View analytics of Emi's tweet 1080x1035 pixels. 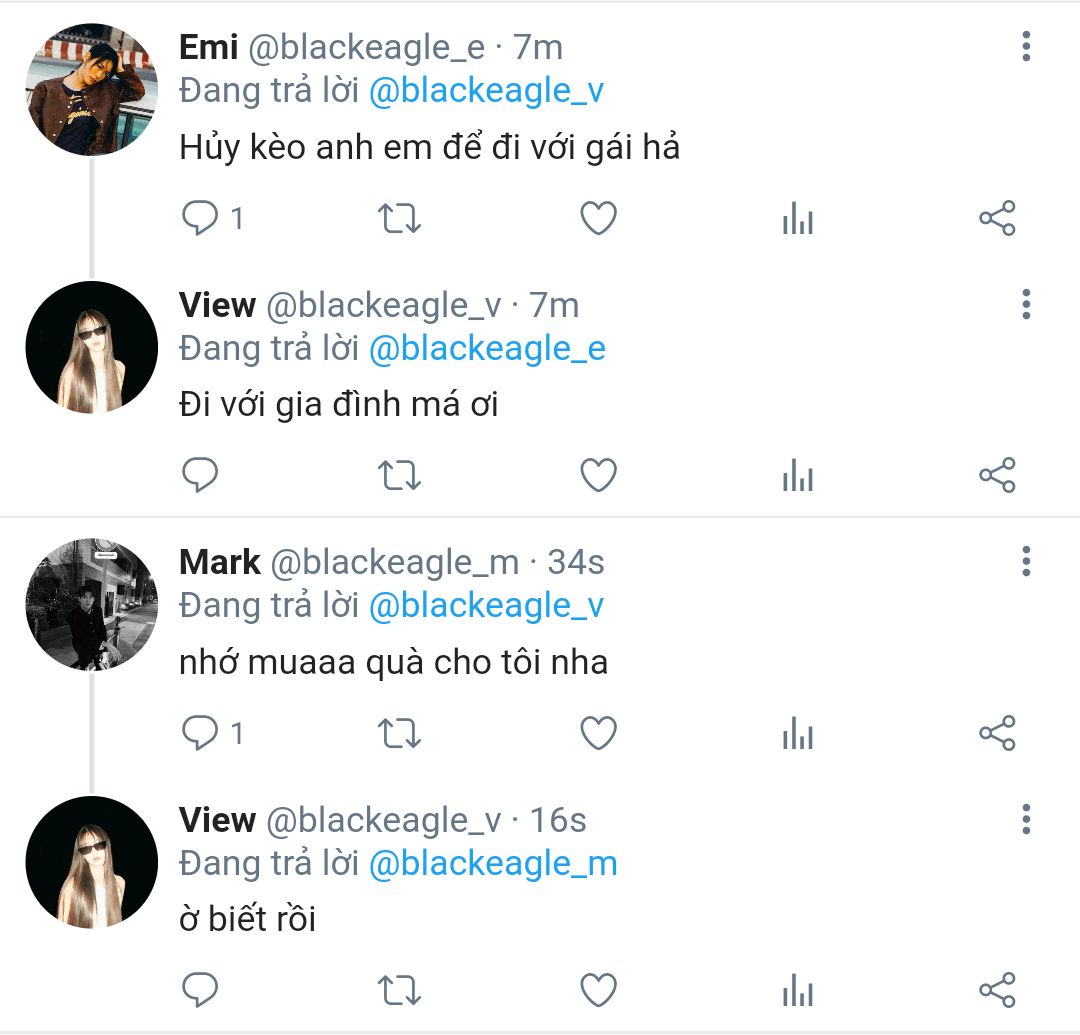[797, 218]
